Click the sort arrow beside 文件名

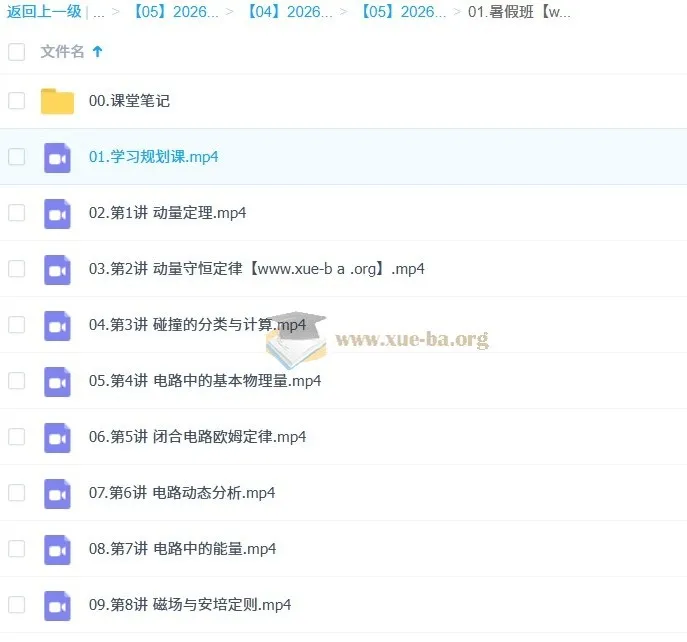click(x=97, y=52)
